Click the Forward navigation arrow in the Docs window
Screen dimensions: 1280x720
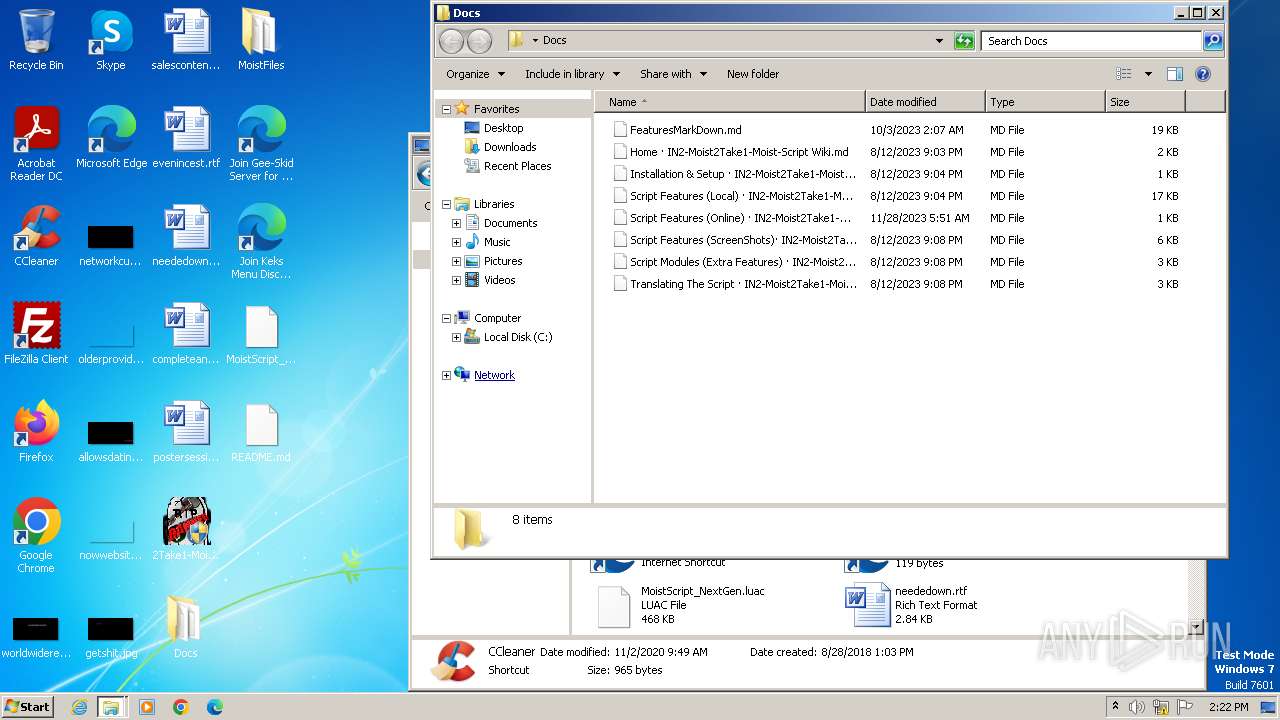(x=480, y=41)
